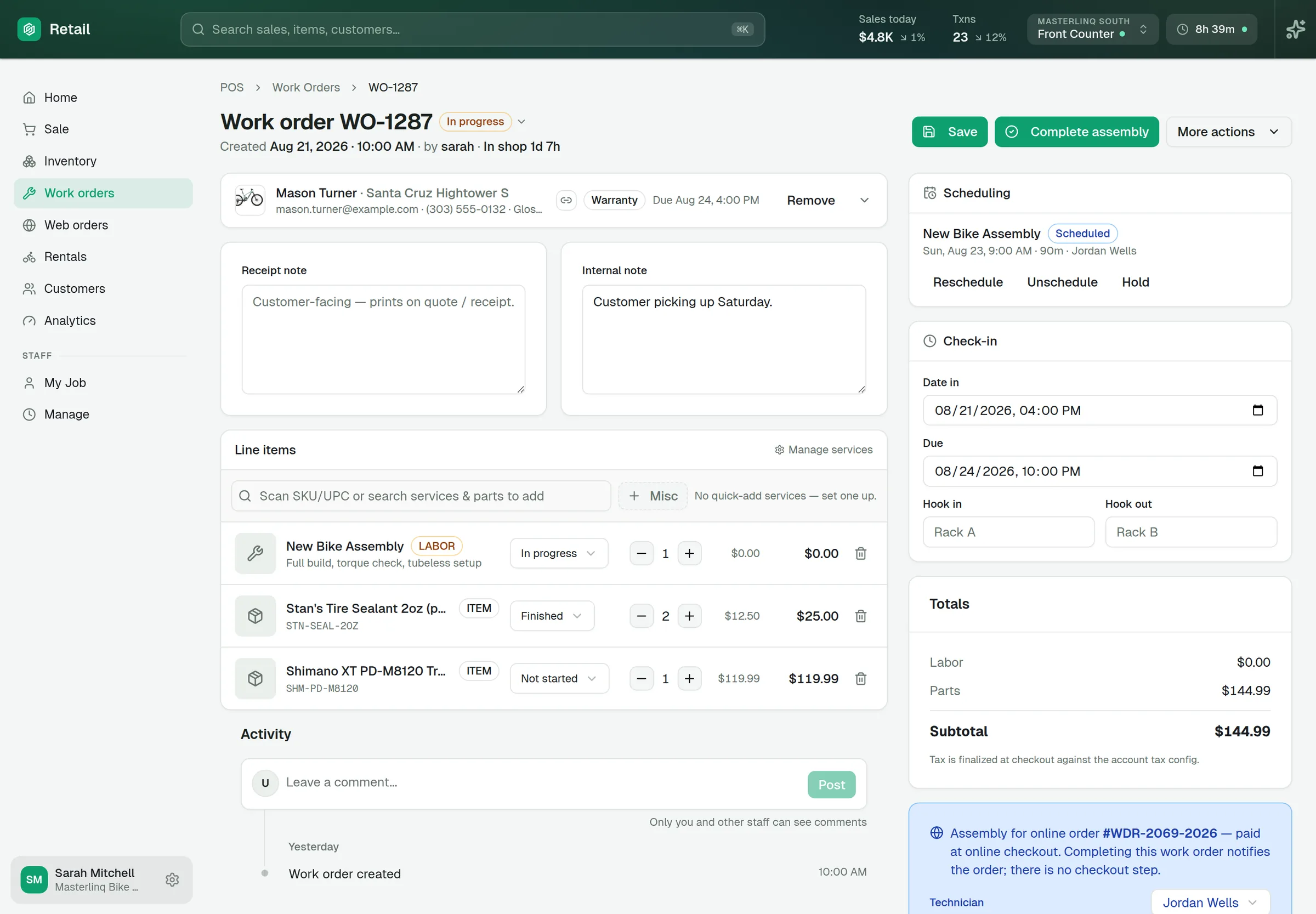
Task: Click the Hook out Rack B field
Action: pos(1190,532)
